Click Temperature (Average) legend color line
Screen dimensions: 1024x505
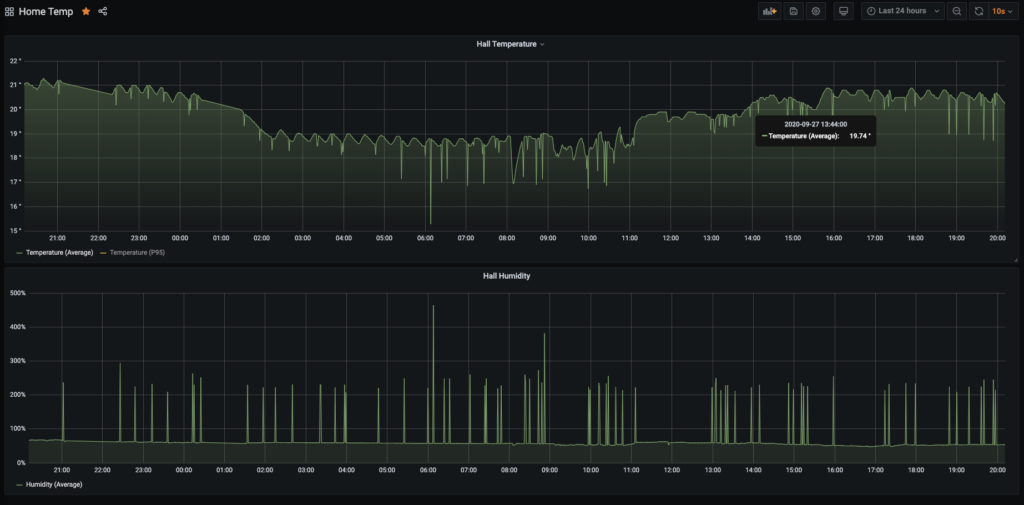tap(20, 252)
